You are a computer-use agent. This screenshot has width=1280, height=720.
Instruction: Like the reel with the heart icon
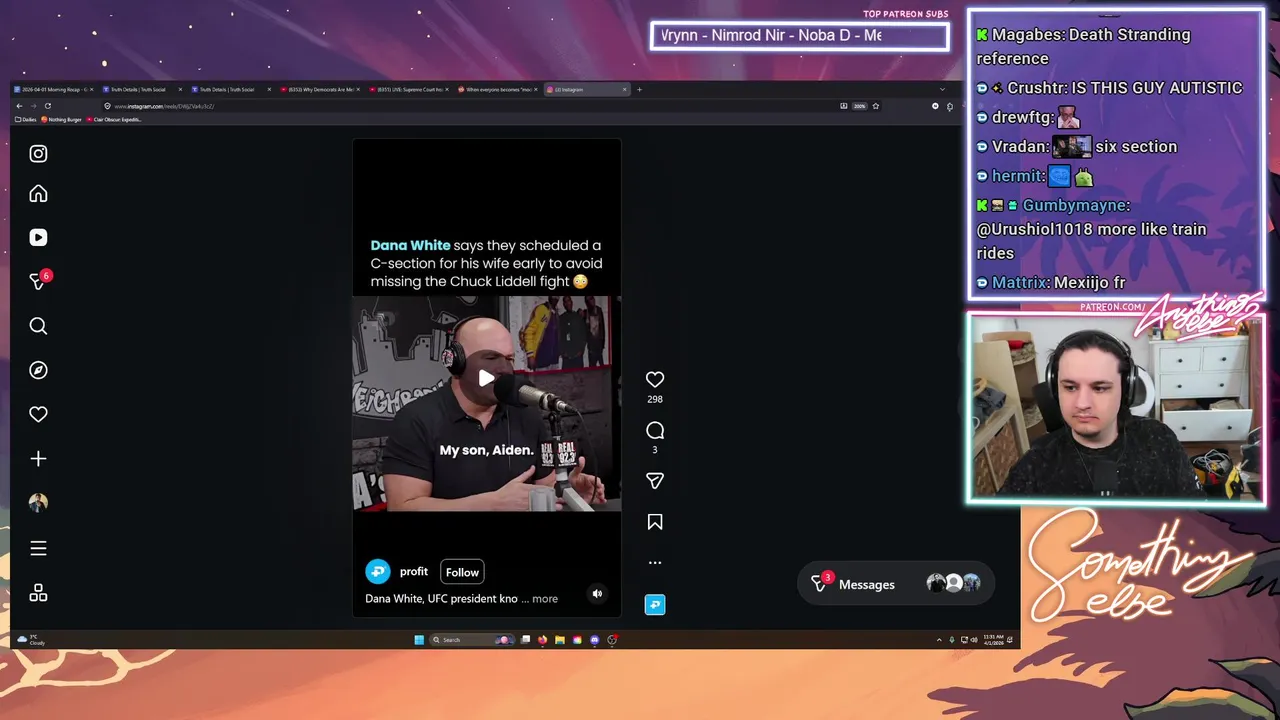[655, 379]
